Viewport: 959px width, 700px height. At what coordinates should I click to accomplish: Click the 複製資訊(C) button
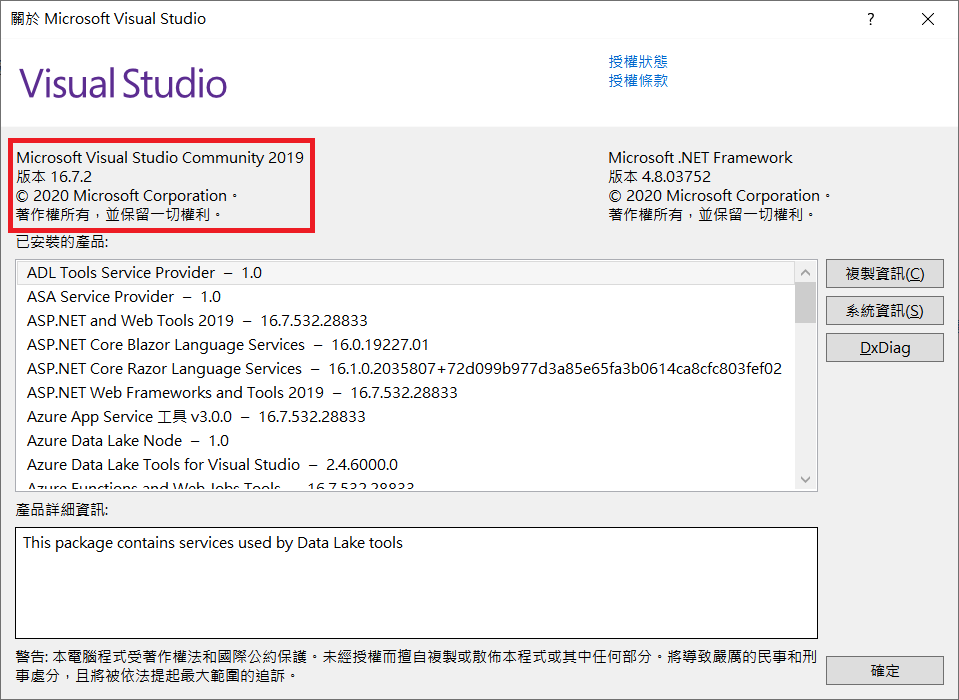point(884,273)
